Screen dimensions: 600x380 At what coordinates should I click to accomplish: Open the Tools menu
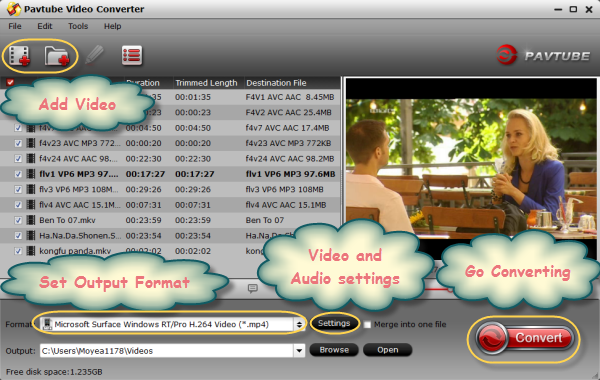point(78,26)
